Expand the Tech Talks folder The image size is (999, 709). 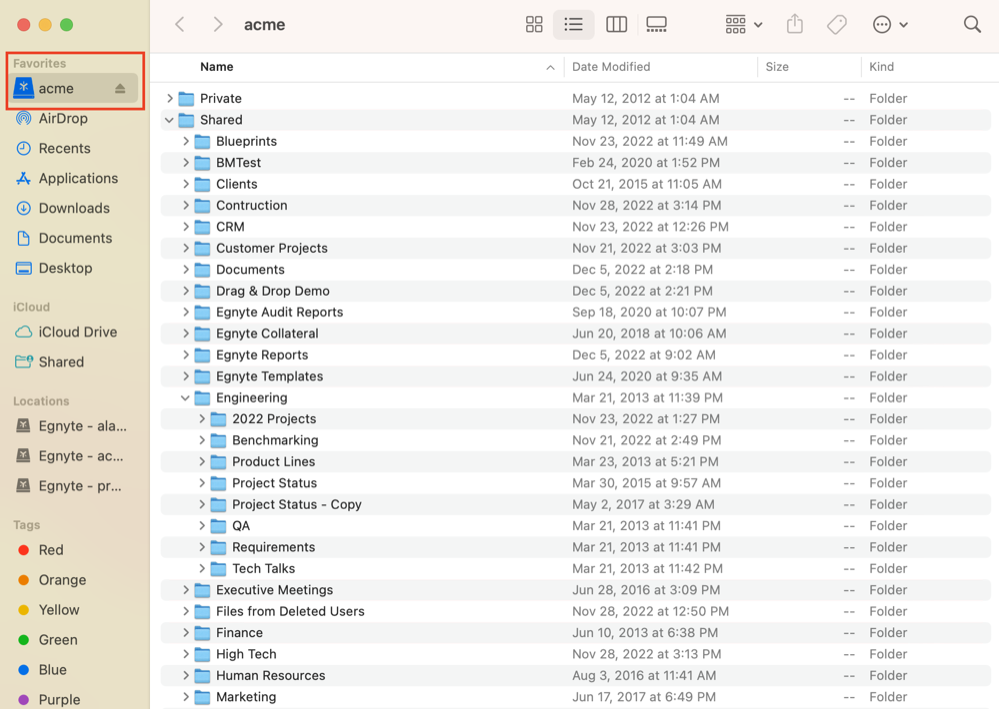click(x=201, y=569)
